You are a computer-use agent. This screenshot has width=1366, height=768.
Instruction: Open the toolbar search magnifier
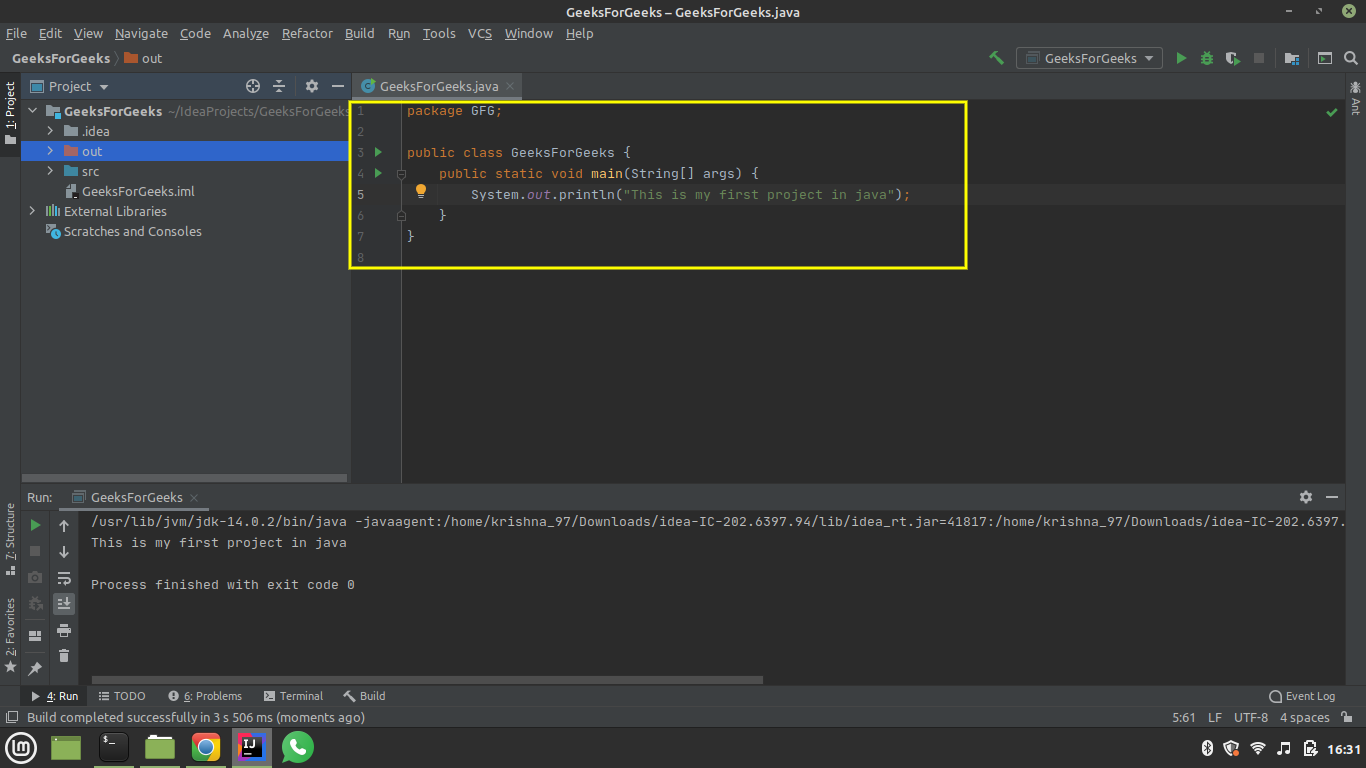pos(1351,58)
